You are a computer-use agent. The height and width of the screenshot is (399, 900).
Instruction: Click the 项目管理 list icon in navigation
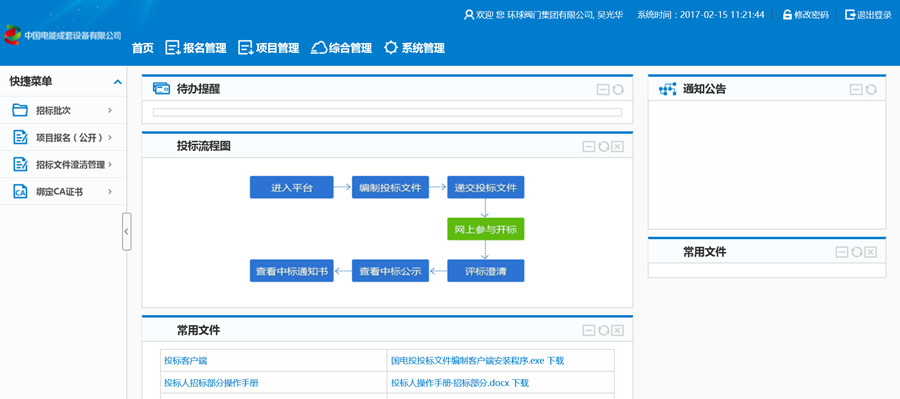[245, 48]
